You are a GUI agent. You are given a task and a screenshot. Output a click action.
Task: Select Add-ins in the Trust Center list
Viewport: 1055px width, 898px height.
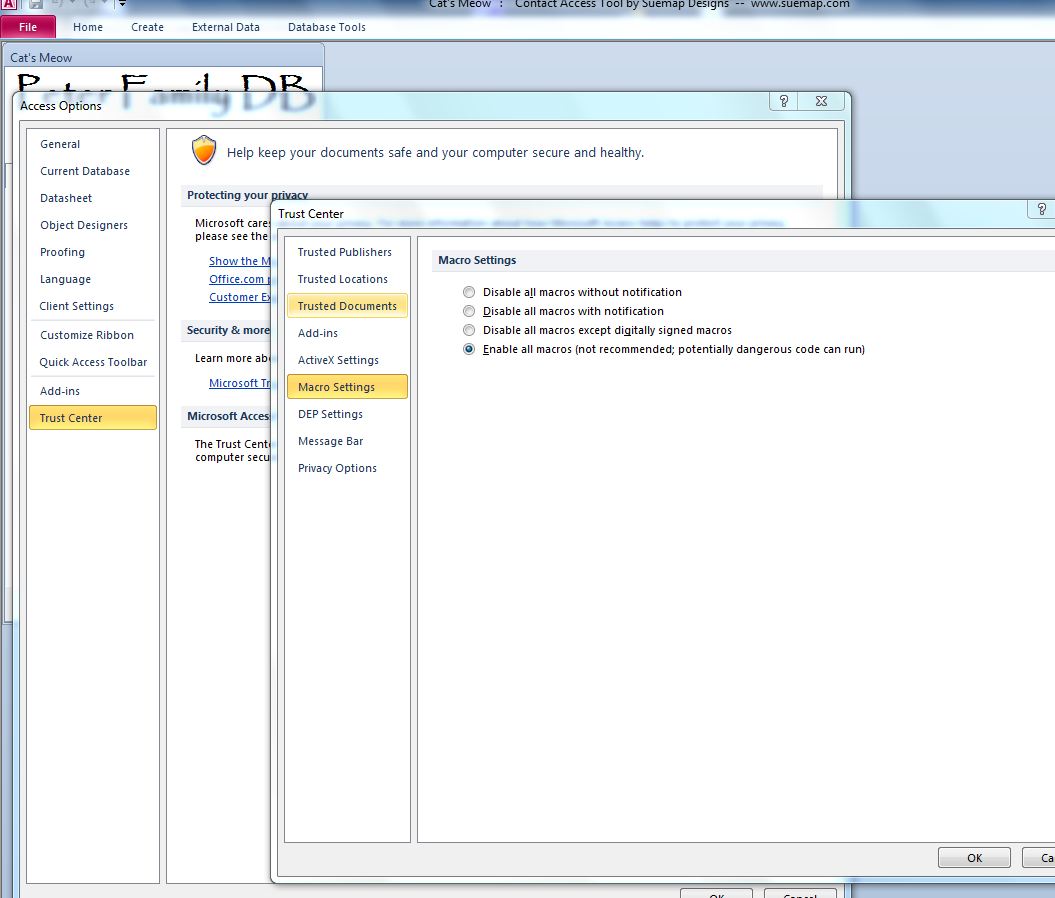(347, 333)
